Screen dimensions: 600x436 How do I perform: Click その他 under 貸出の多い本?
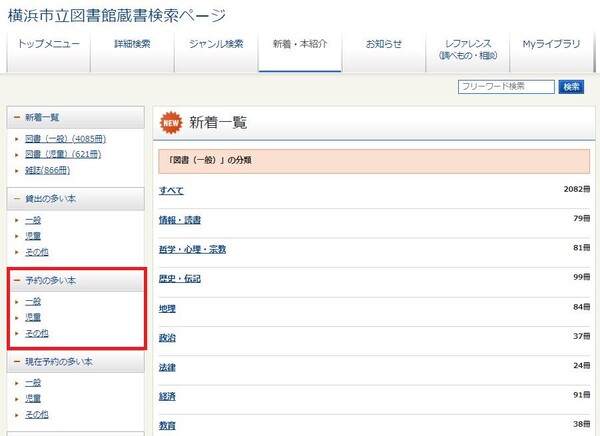coord(37,252)
